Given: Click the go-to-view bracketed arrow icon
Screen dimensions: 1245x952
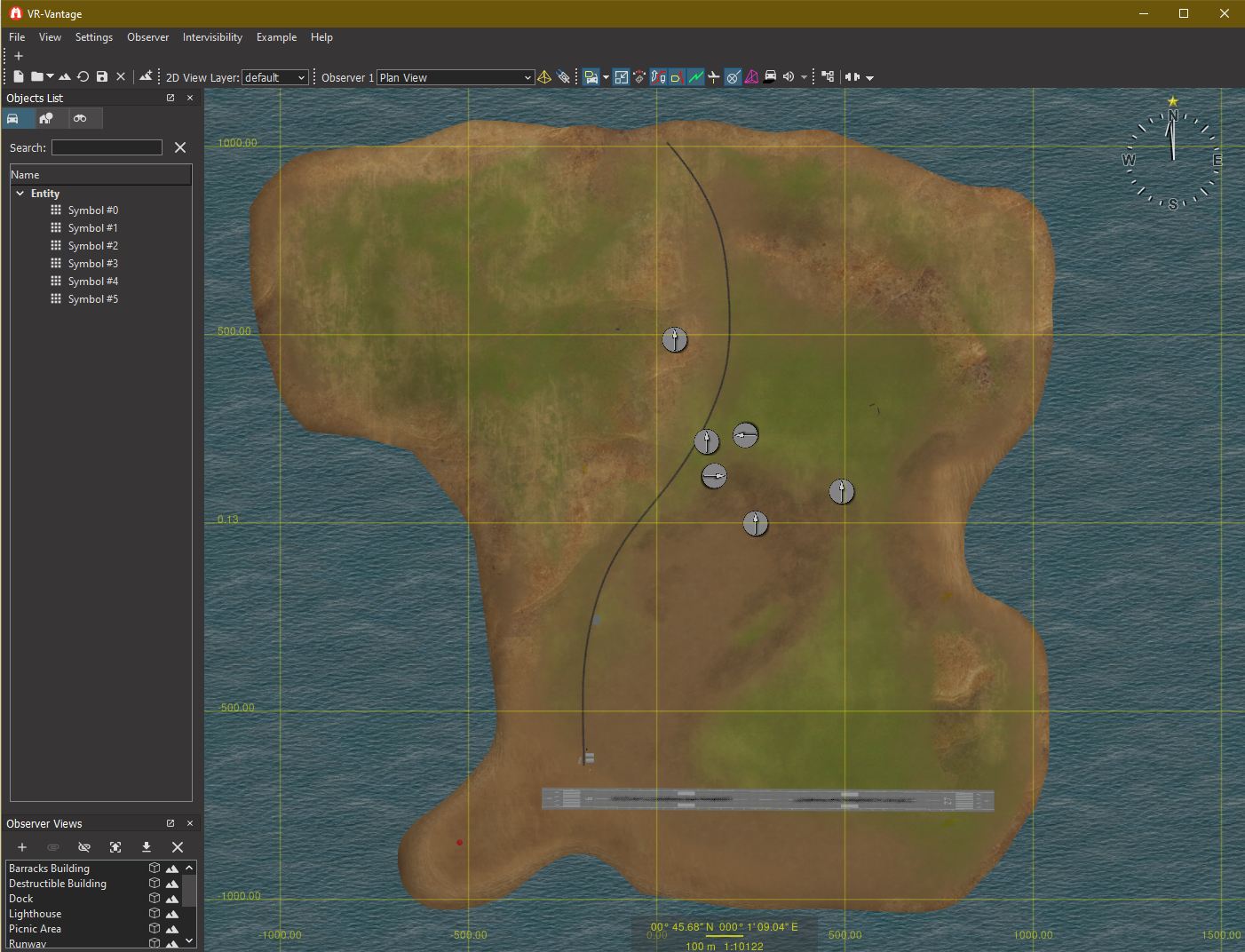Looking at the screenshot, I should point(115,847).
